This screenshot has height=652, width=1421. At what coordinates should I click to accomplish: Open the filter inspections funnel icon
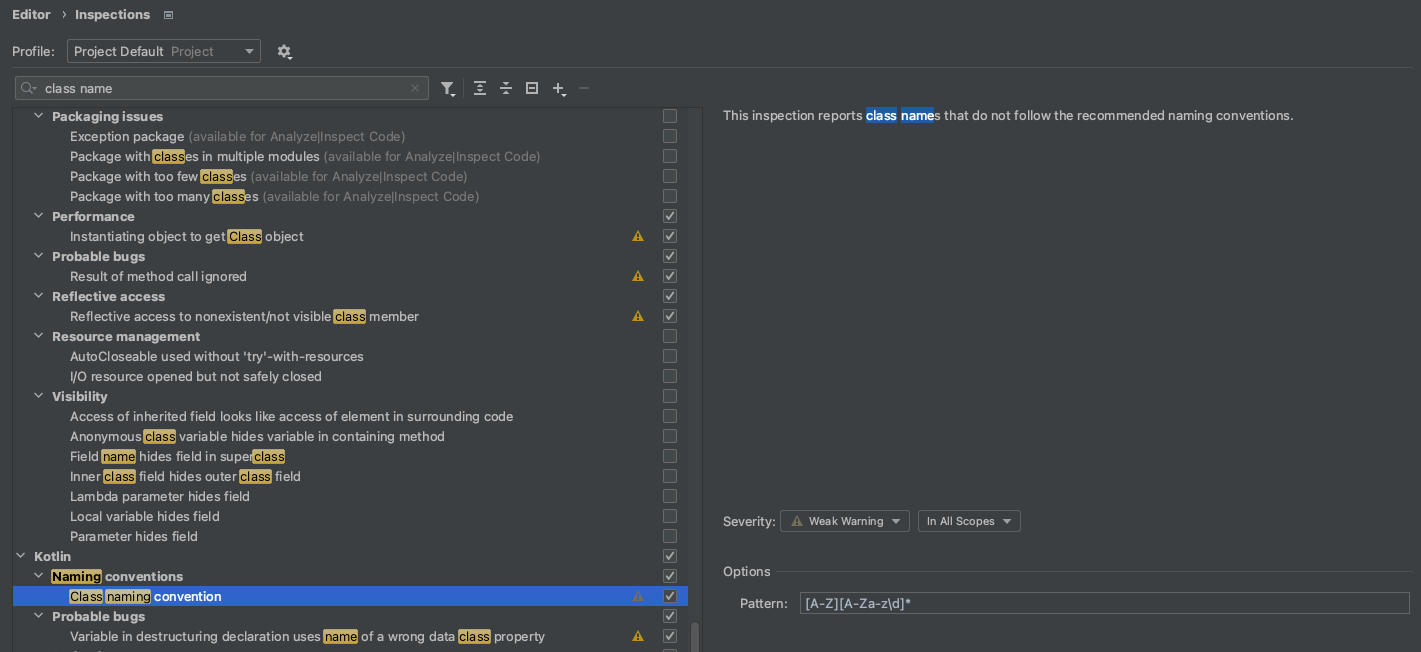[448, 88]
